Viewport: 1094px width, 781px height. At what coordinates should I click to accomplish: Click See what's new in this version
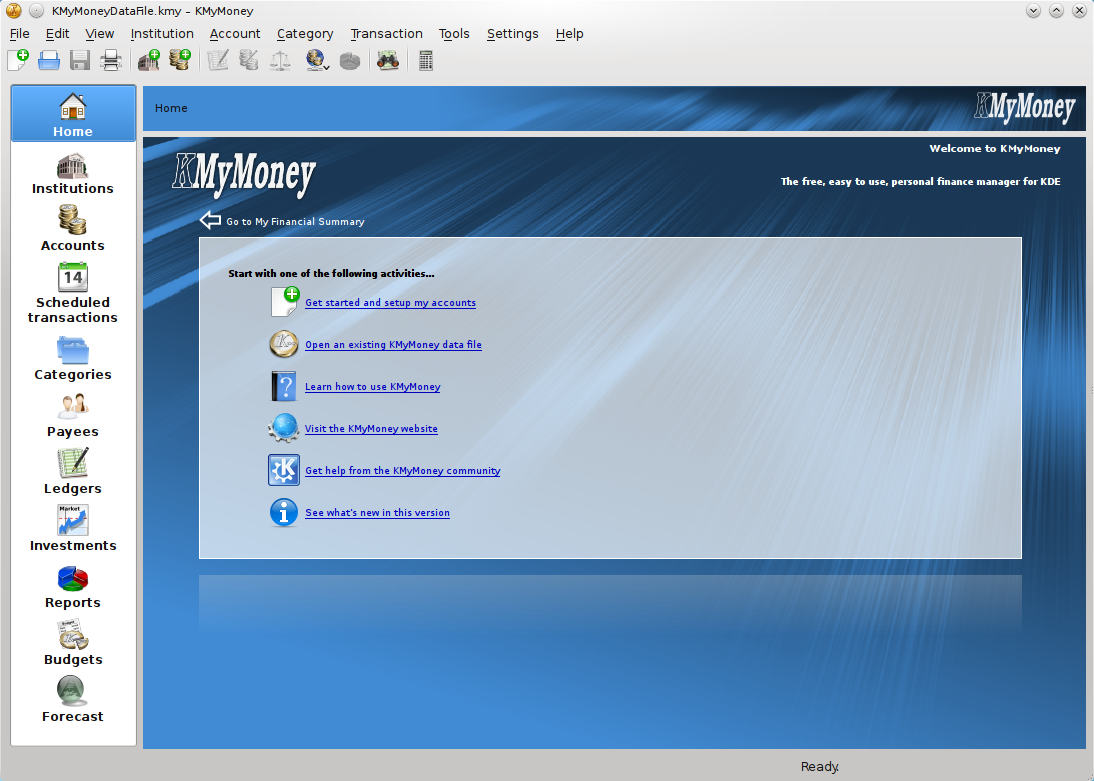pyautogui.click(x=377, y=512)
